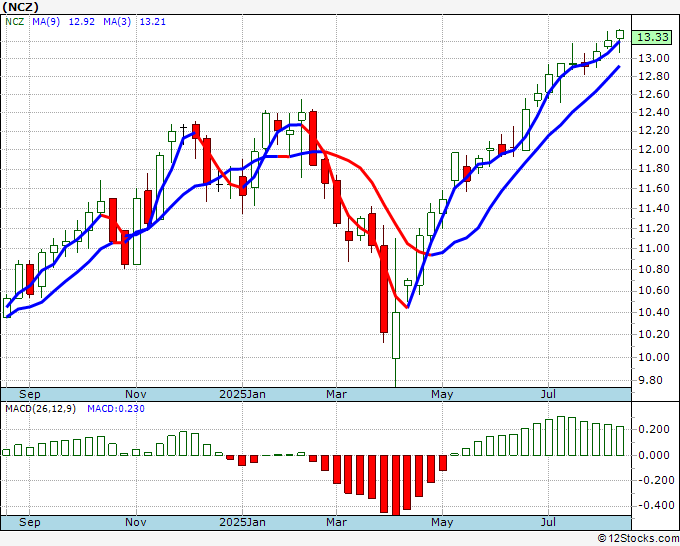Click the tallest green MACD bar in July
The height and width of the screenshot is (546, 680).
561,436
